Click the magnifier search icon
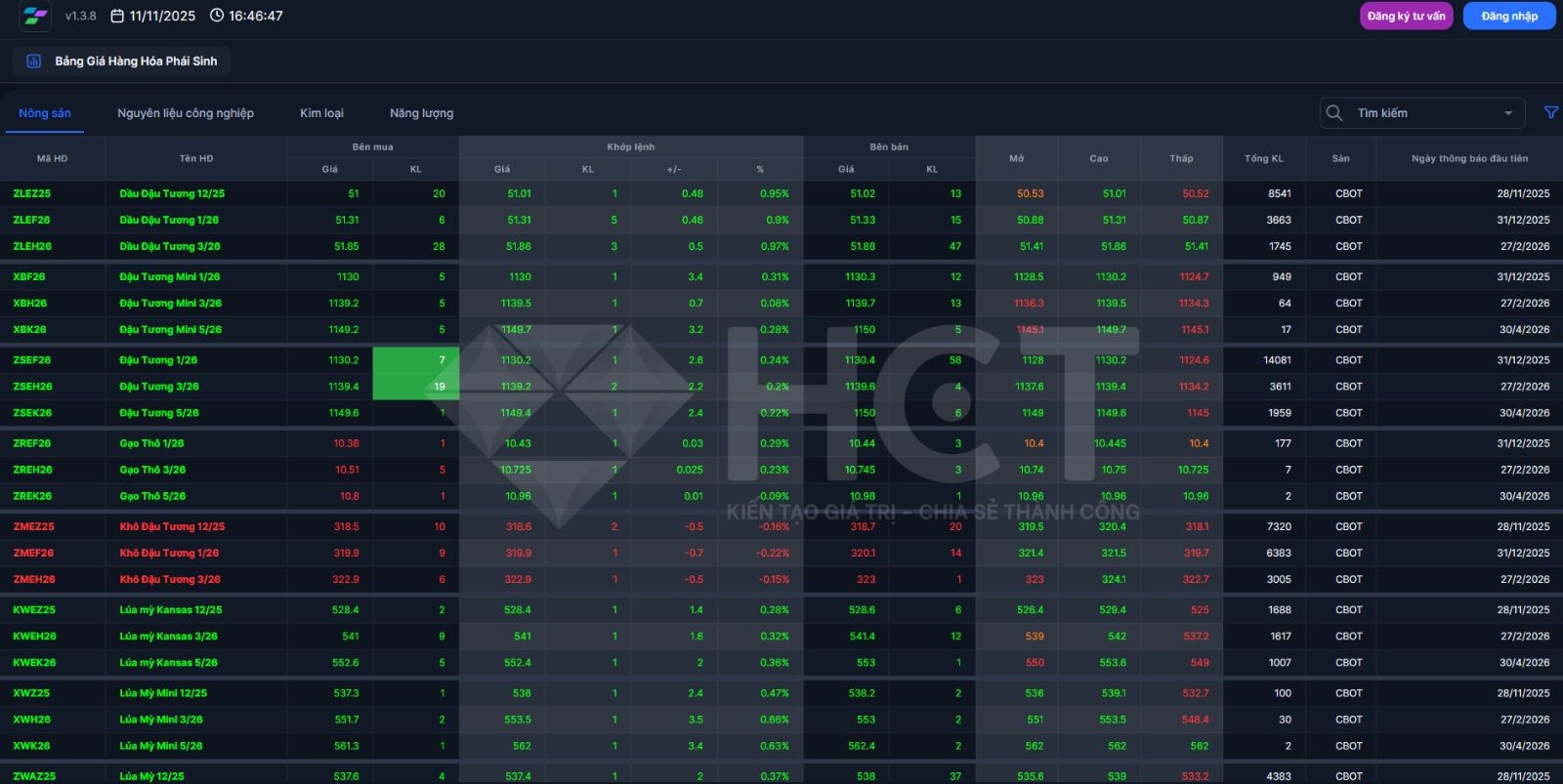 coord(1334,113)
